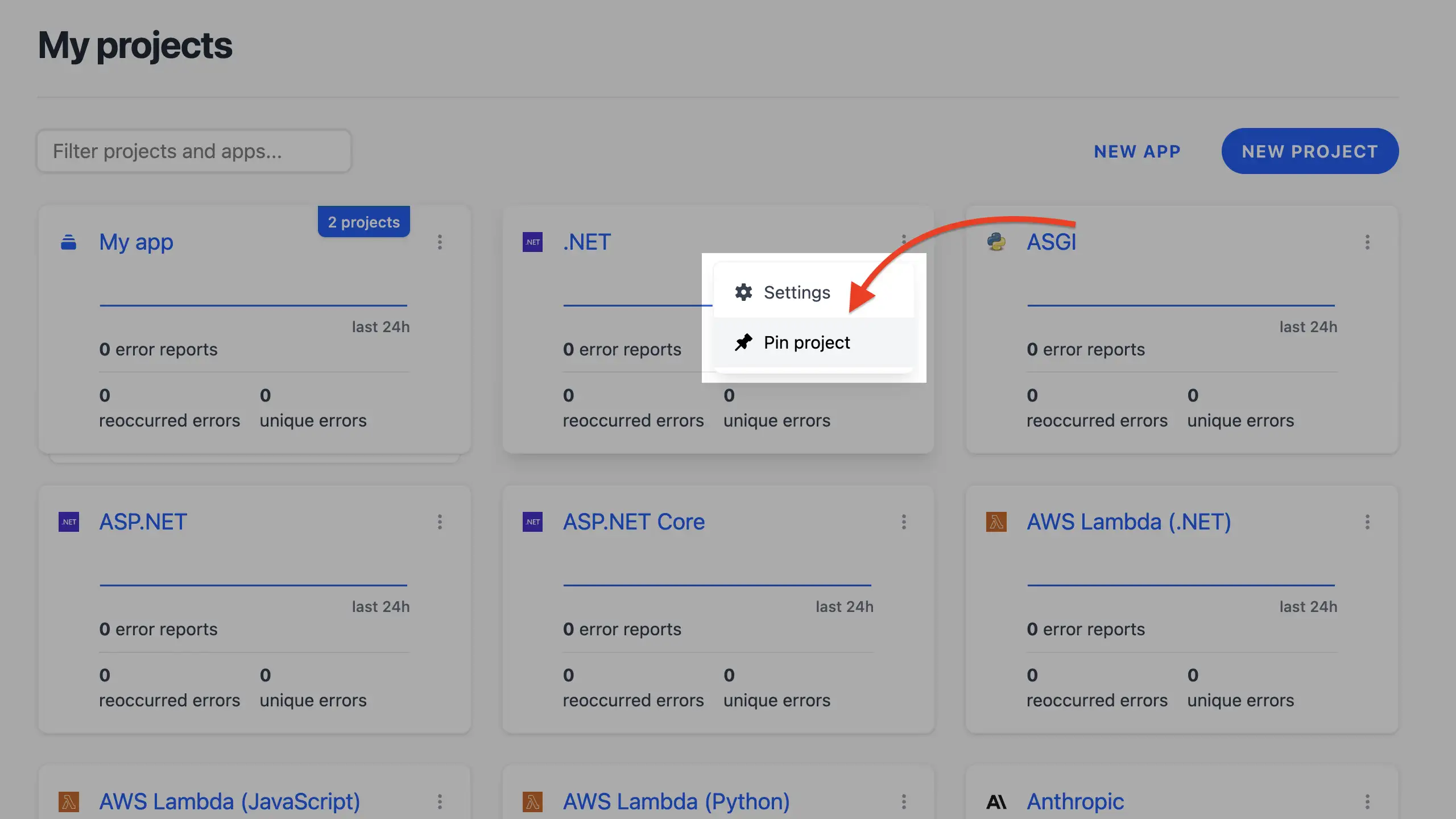The width and height of the screenshot is (1456, 819).
Task: Open the .NET project link
Action: point(587,242)
